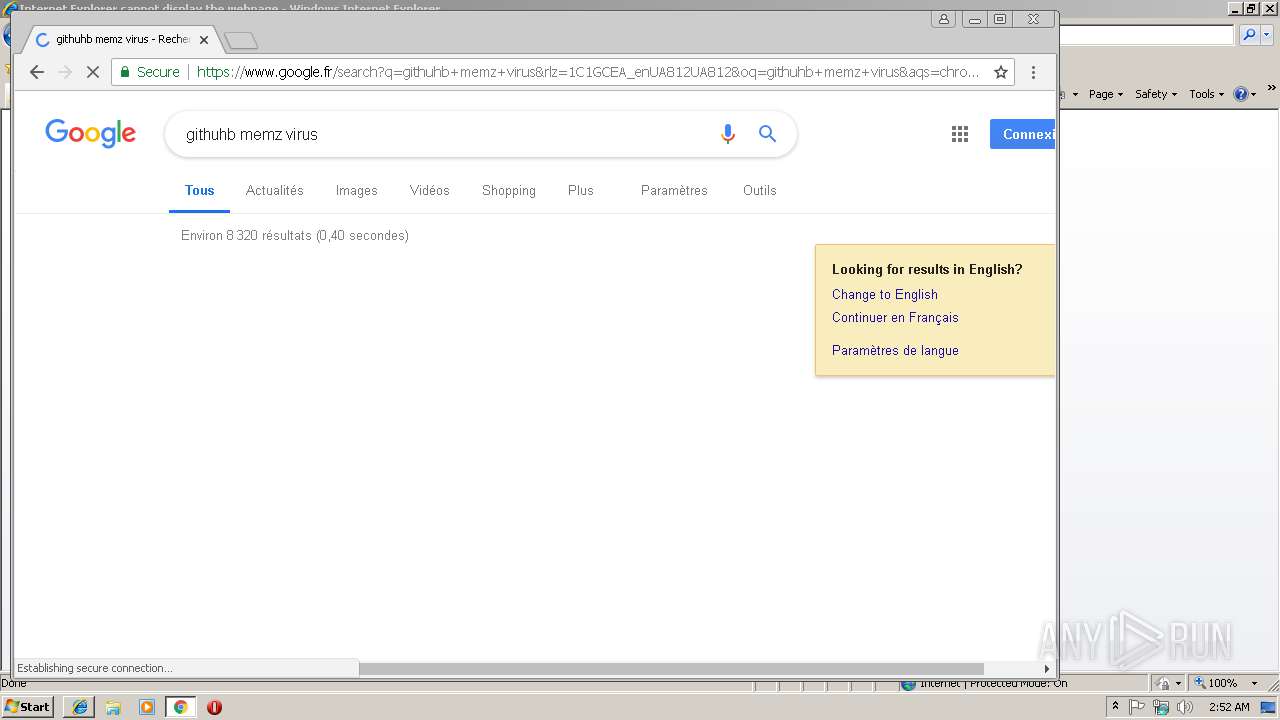
Task: Open the Google apps grid
Action: 960,134
